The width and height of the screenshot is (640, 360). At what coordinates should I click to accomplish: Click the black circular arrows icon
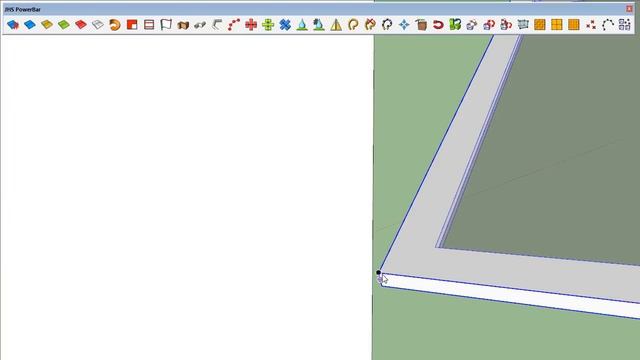tap(387, 25)
